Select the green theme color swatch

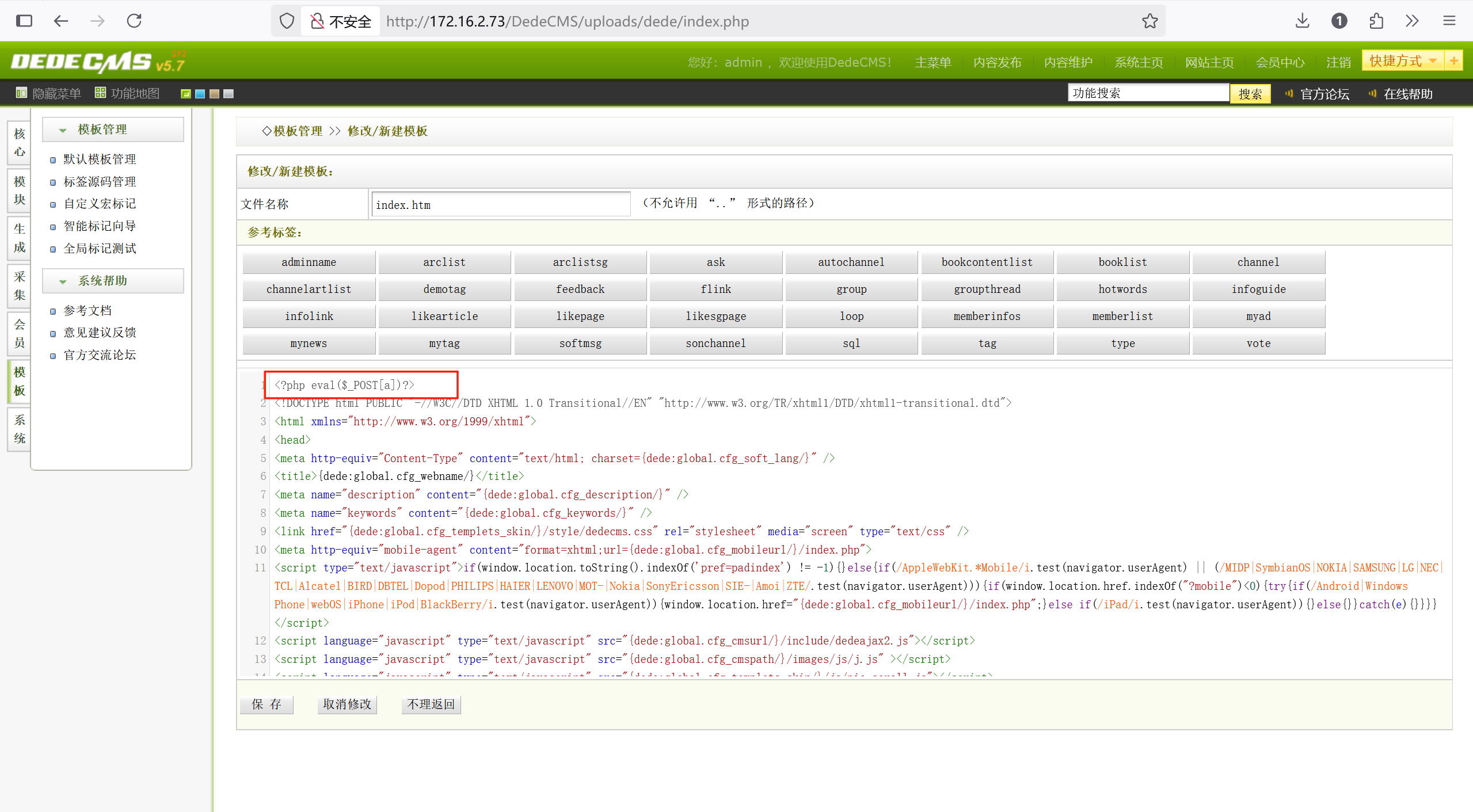186,93
